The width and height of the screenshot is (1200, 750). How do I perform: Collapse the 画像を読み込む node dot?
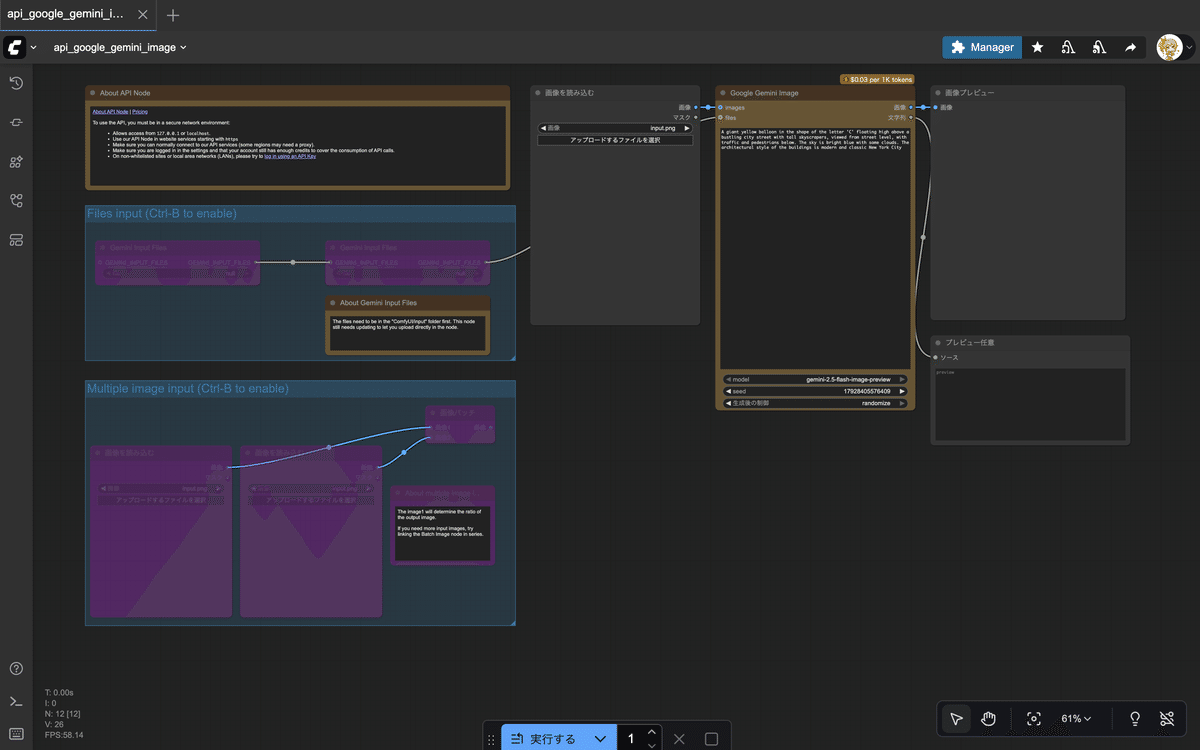537,93
